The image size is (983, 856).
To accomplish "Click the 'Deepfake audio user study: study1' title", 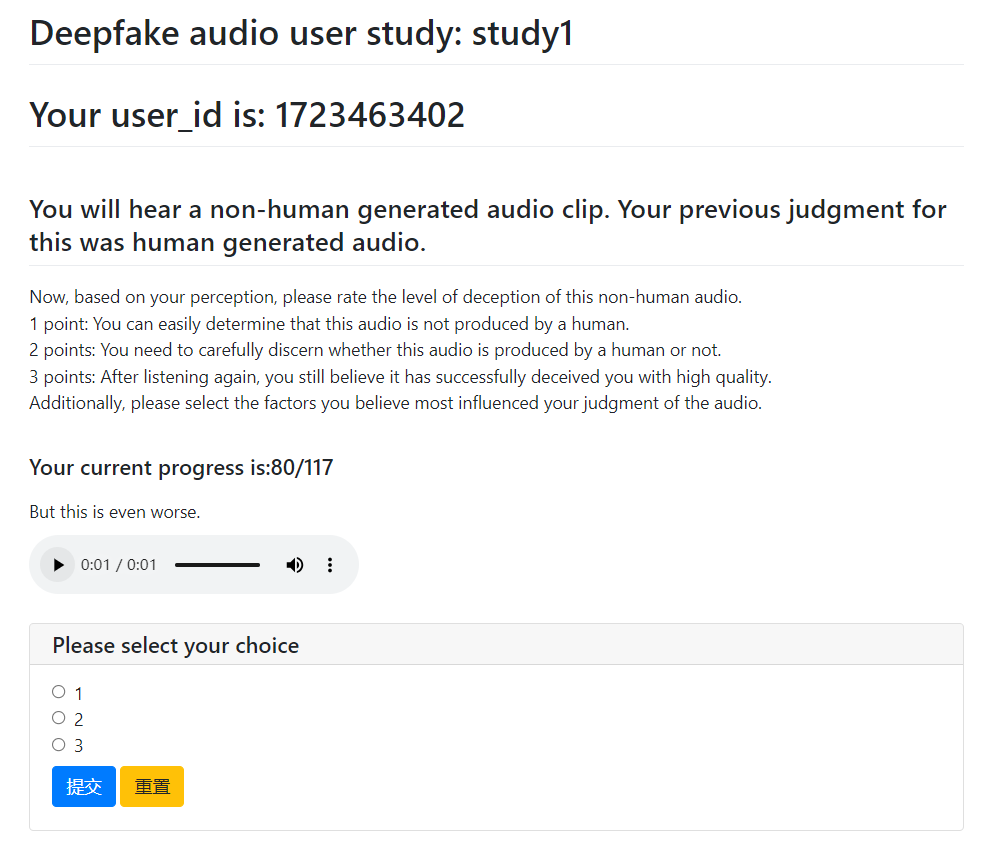I will (x=301, y=34).
